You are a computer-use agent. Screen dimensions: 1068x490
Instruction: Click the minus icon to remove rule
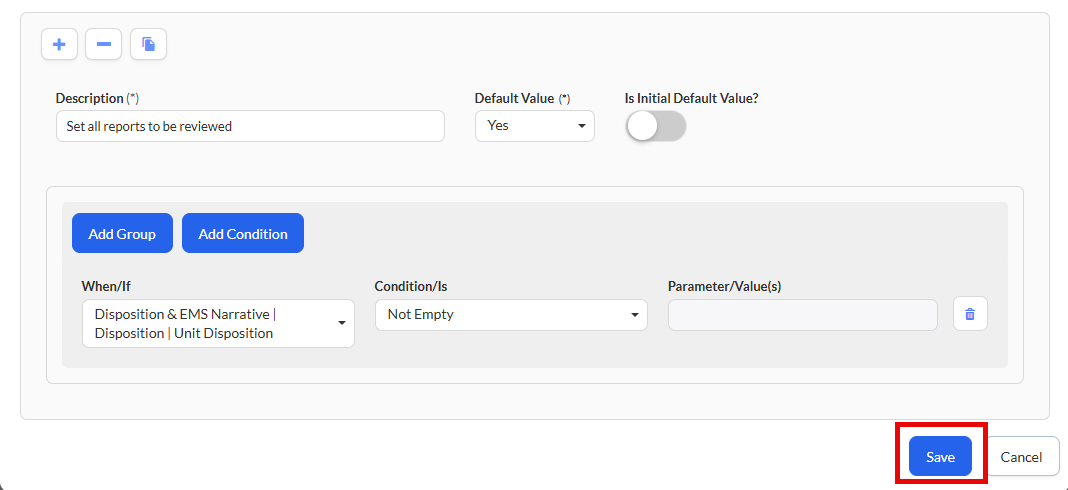(x=103, y=44)
